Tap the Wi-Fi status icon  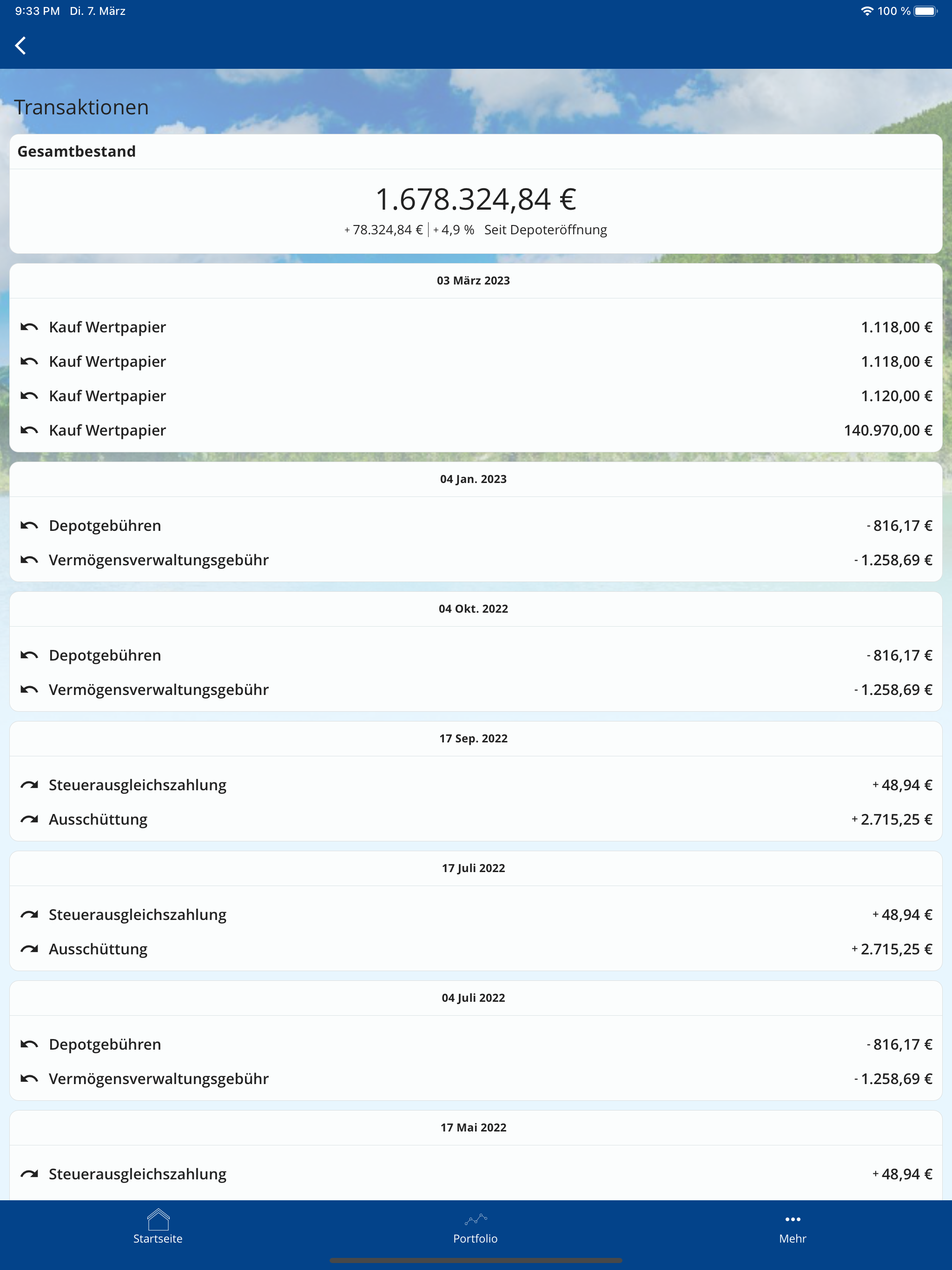tap(867, 11)
